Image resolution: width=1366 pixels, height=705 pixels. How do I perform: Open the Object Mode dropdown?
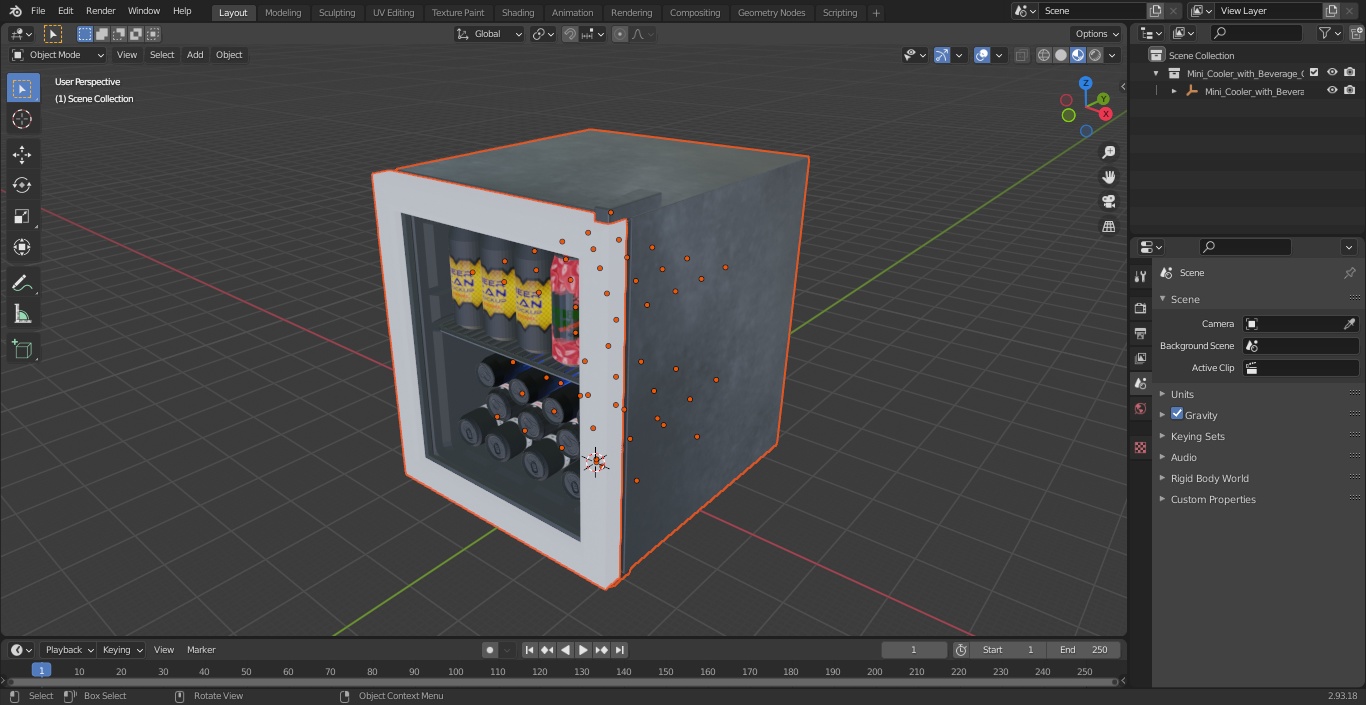coord(58,55)
